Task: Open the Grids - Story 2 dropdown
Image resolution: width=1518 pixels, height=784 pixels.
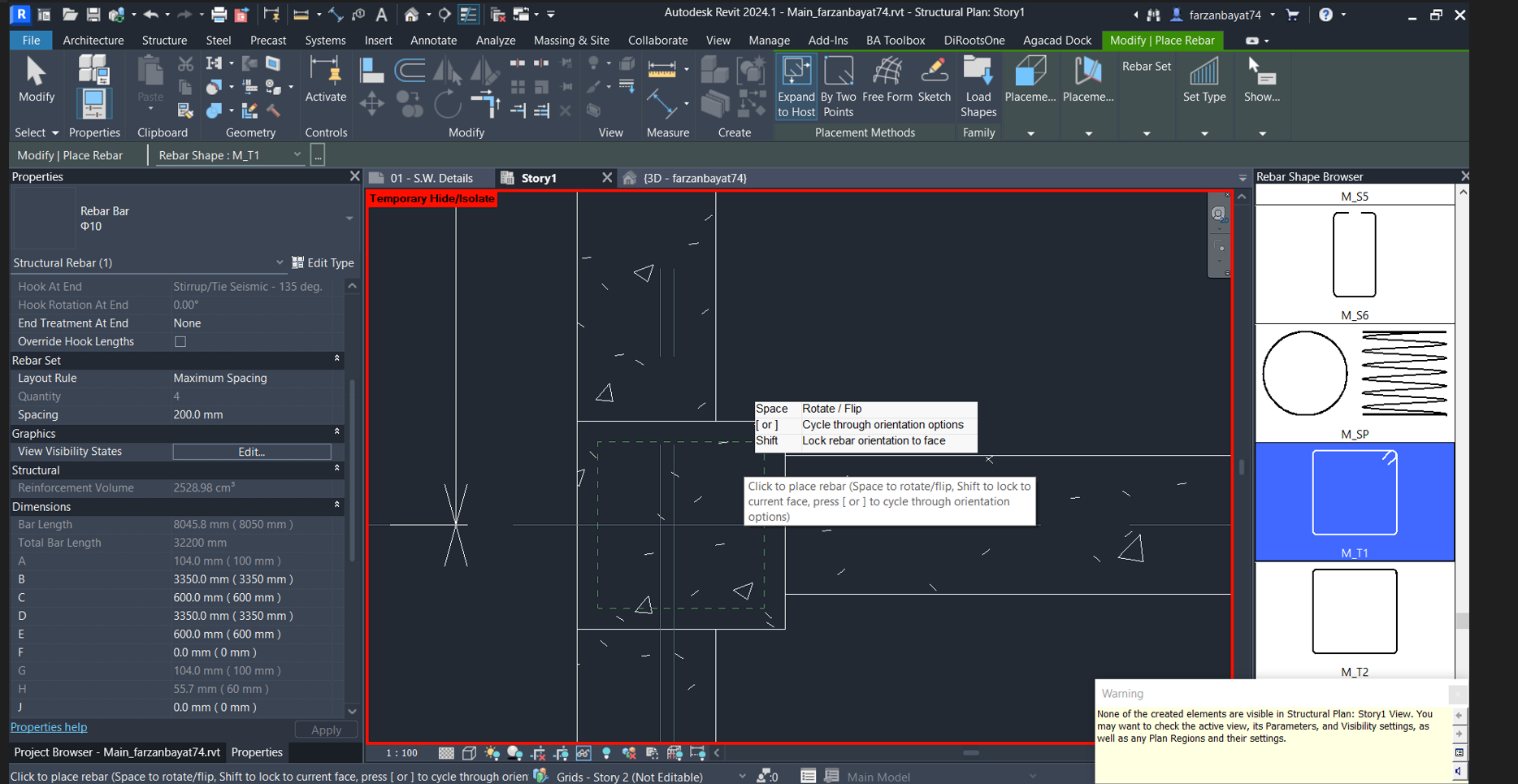Action: point(740,776)
